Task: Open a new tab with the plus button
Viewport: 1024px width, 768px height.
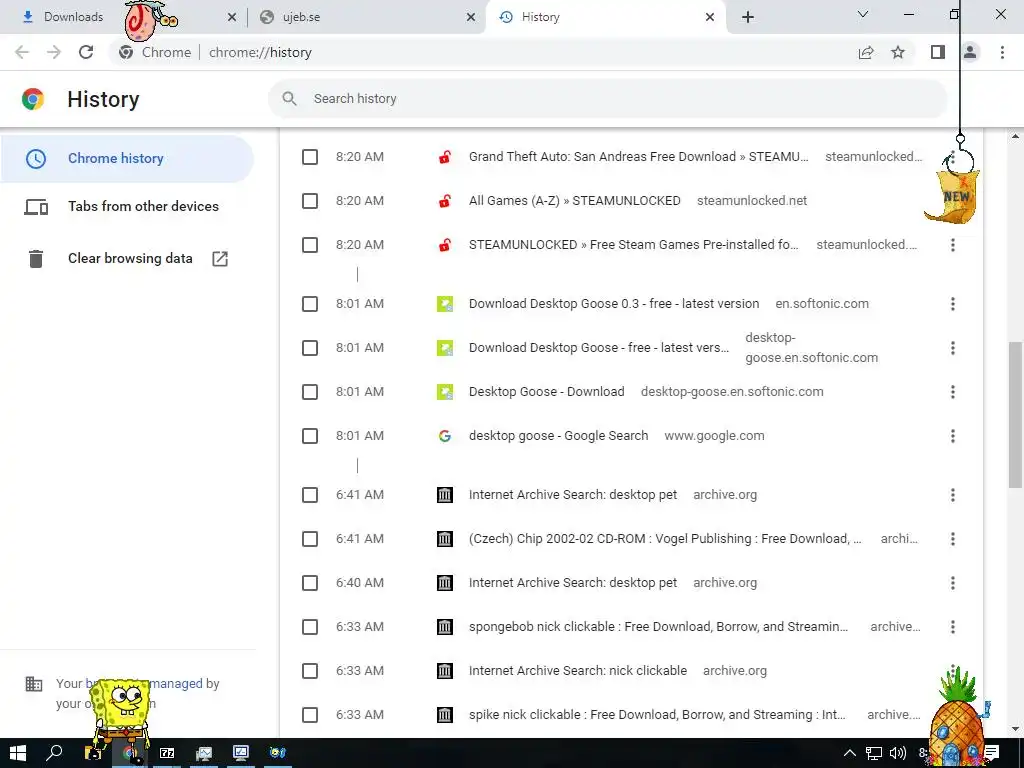Action: click(x=748, y=17)
